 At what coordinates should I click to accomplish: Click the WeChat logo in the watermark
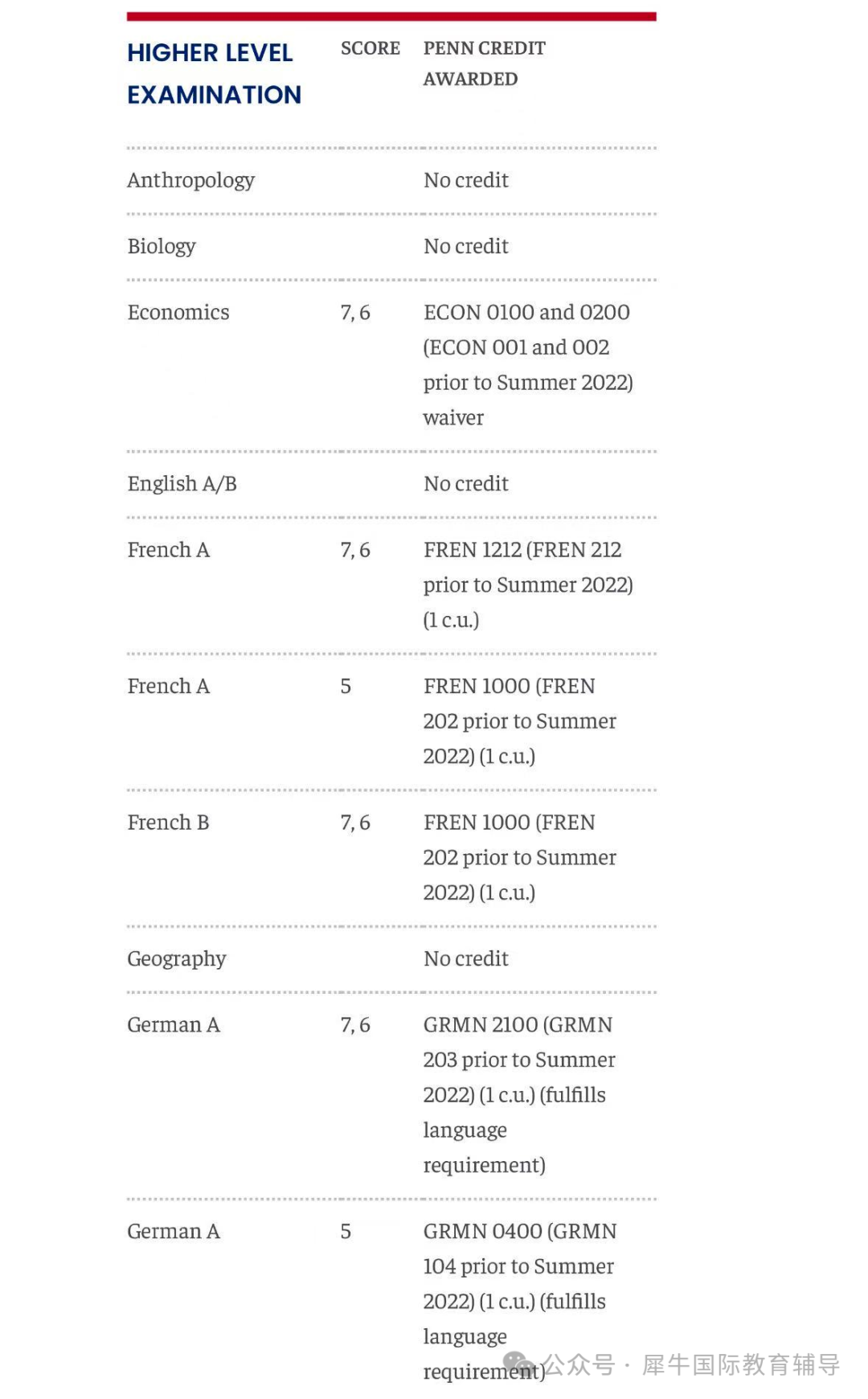click(x=518, y=1364)
